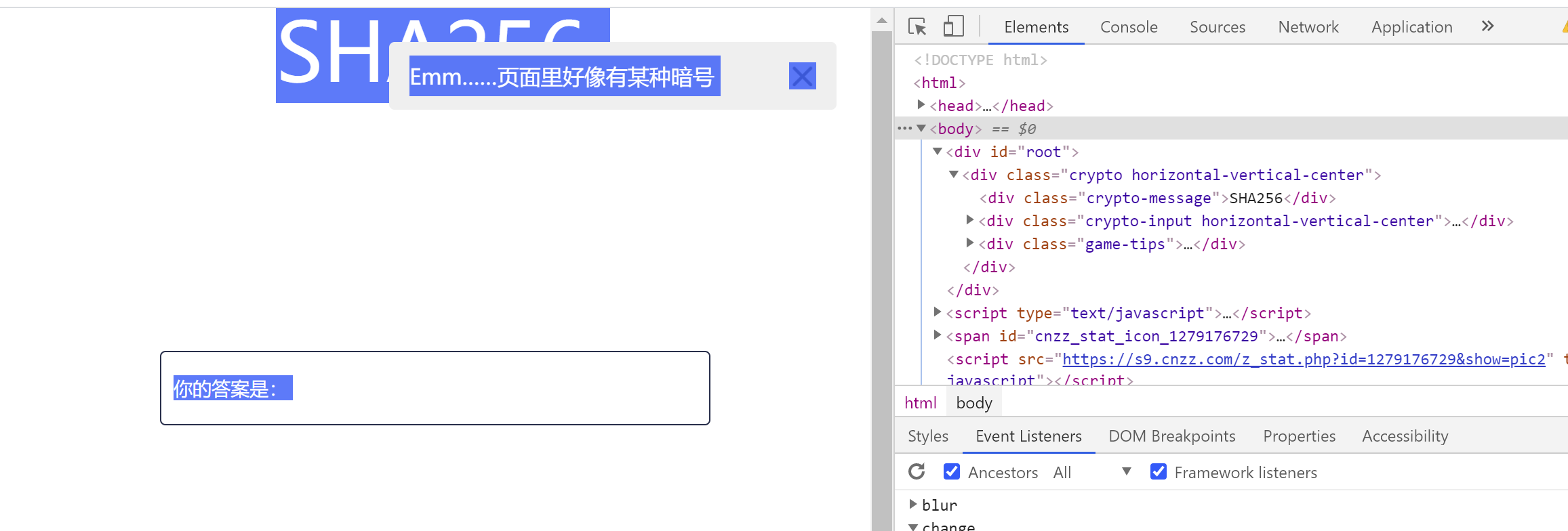Click the answer input field
Viewport: 1568px width, 531px height.
pos(435,388)
